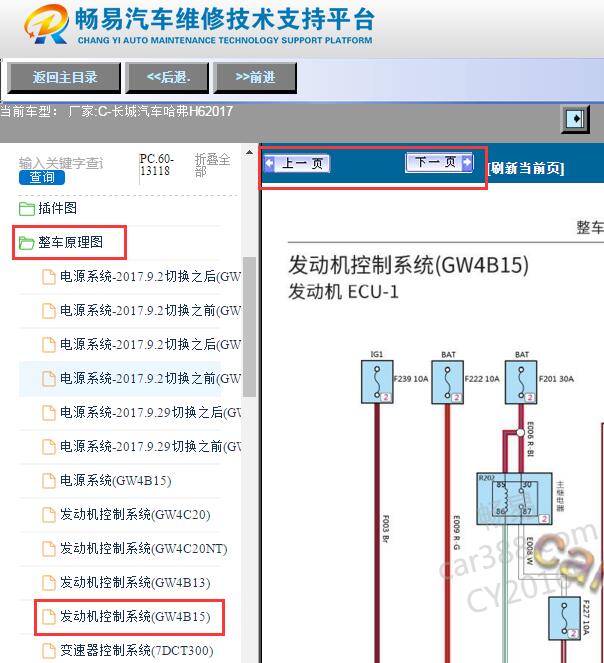Screen dimensions: 604x663
Task: Collapse side panel with arrow toggle icon
Action: [x=575, y=119]
